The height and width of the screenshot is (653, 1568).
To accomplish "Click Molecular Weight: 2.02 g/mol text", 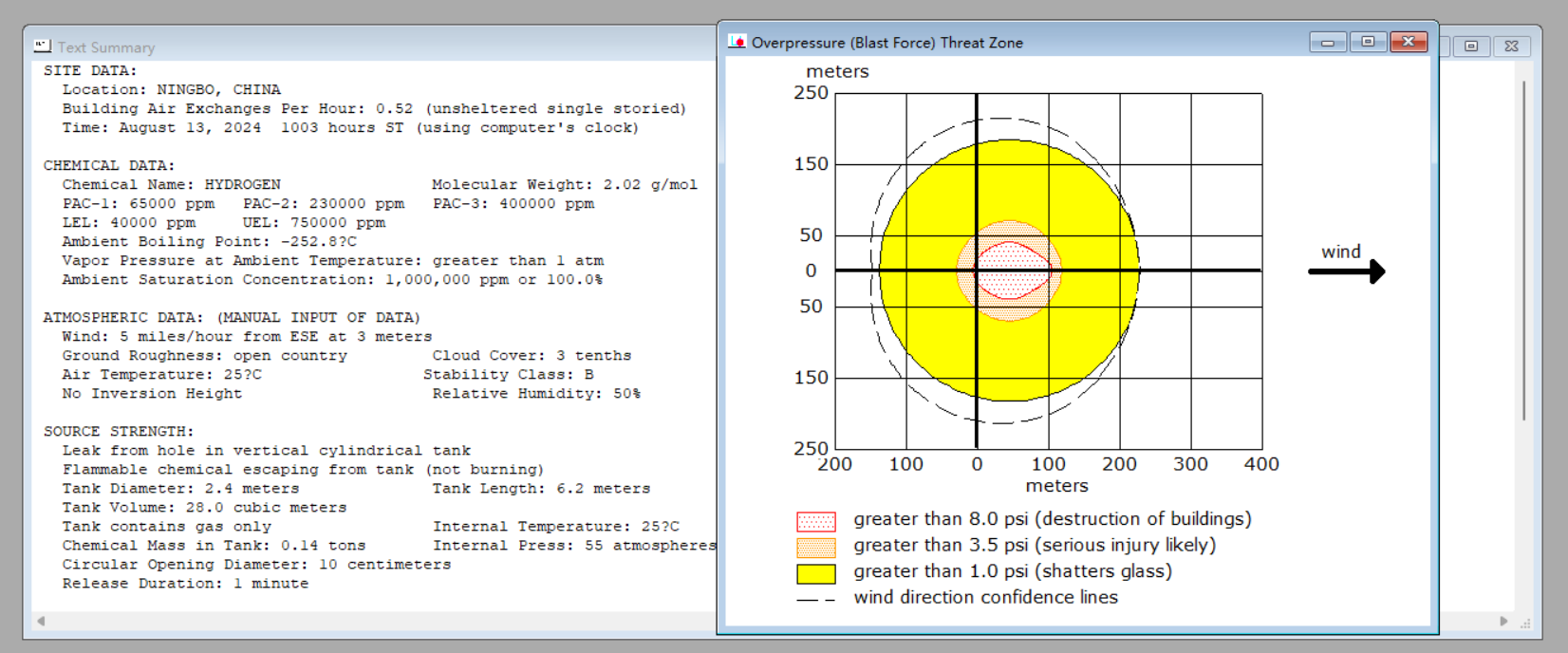I will pyautogui.click(x=565, y=185).
